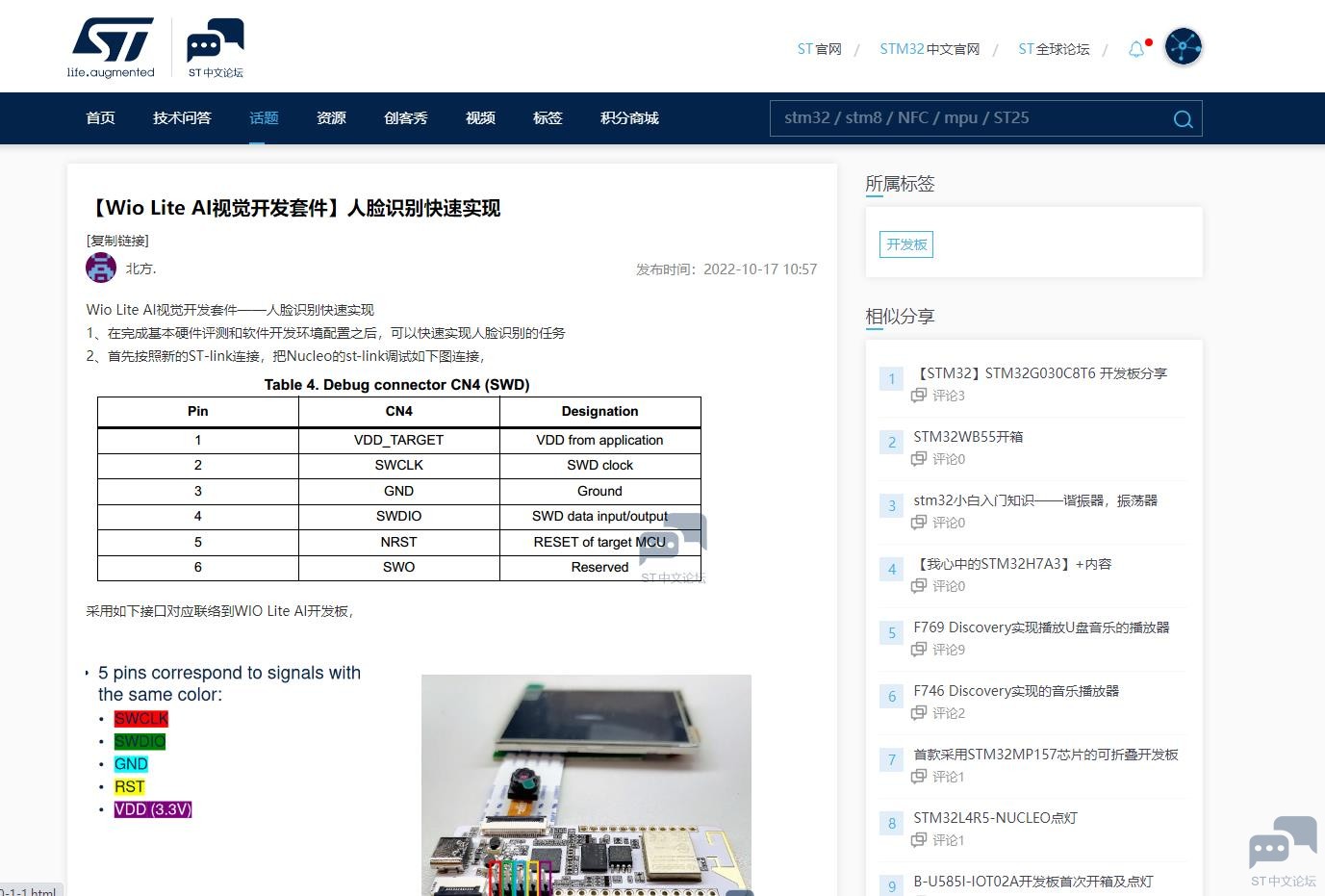Open floating ST中文论坛 chat icon
1325x896 pixels.
tap(1283, 851)
